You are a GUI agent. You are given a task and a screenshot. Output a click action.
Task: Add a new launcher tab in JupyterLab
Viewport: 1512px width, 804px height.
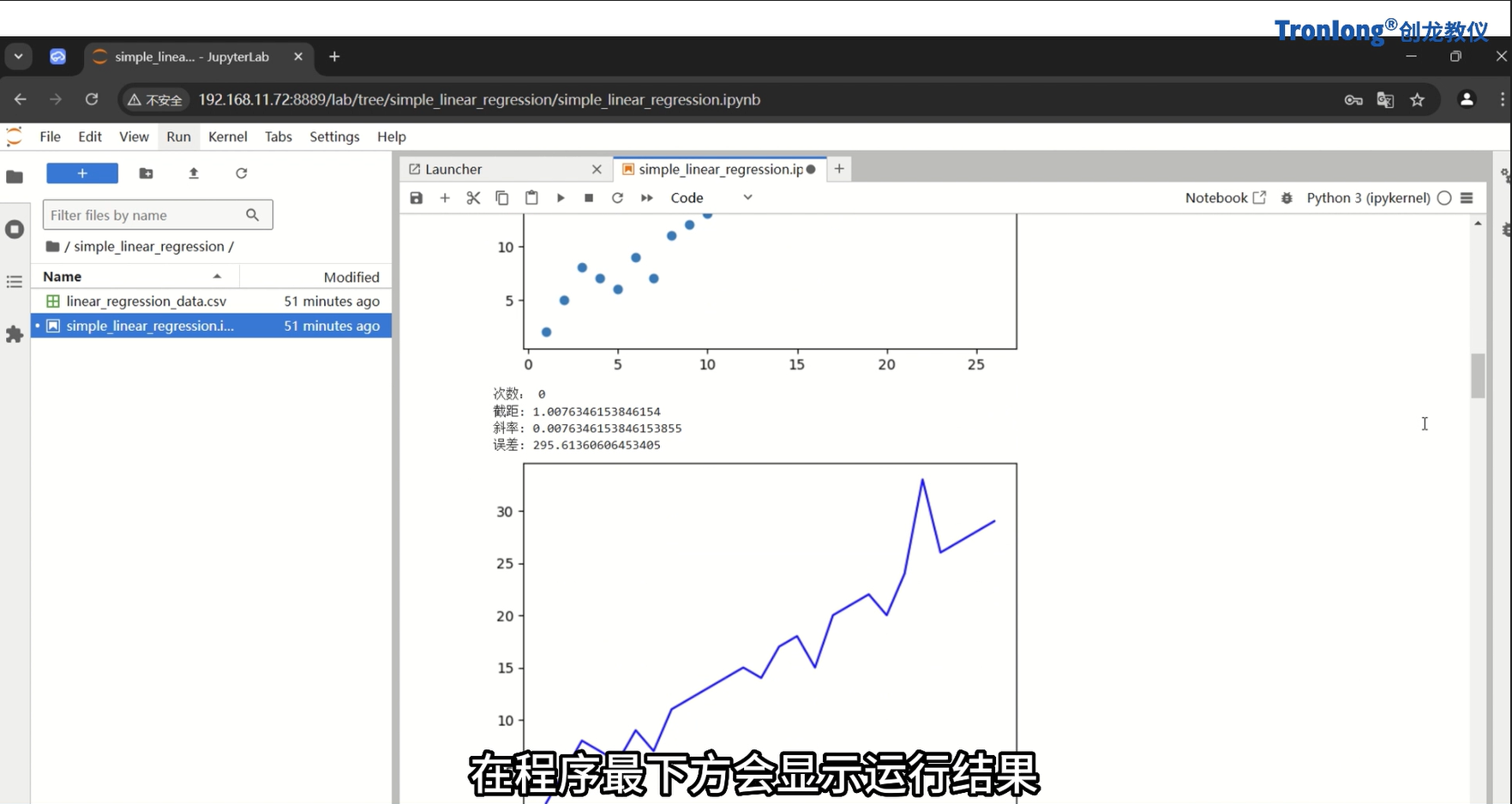(839, 170)
